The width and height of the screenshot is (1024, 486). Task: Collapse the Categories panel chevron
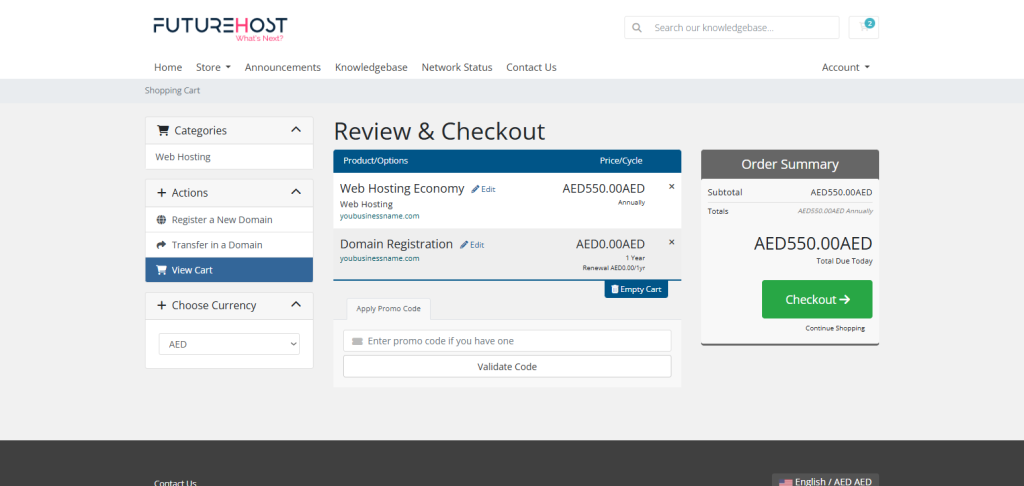click(296, 130)
